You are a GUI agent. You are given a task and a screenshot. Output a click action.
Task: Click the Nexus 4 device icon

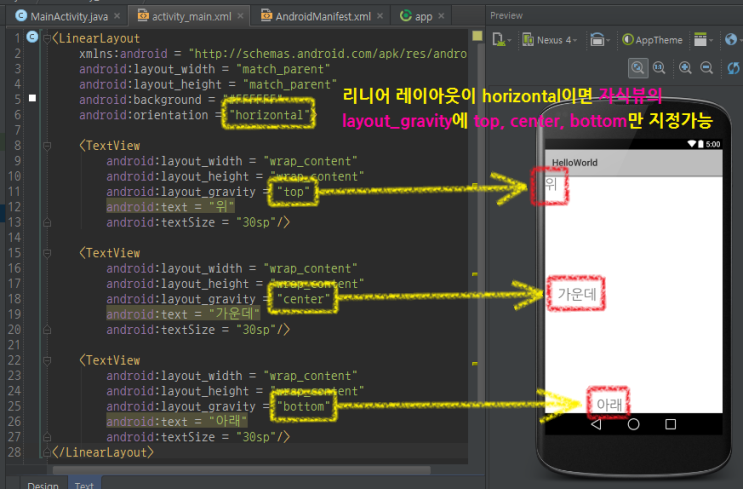tap(528, 40)
